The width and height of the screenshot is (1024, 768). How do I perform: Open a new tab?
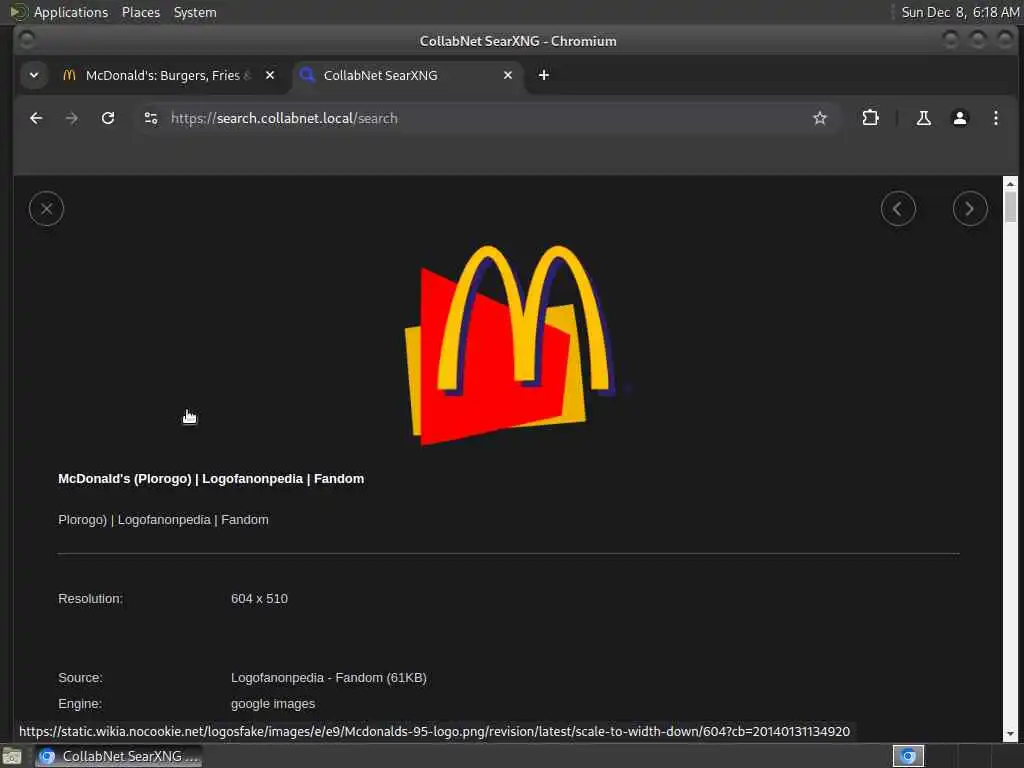click(543, 75)
